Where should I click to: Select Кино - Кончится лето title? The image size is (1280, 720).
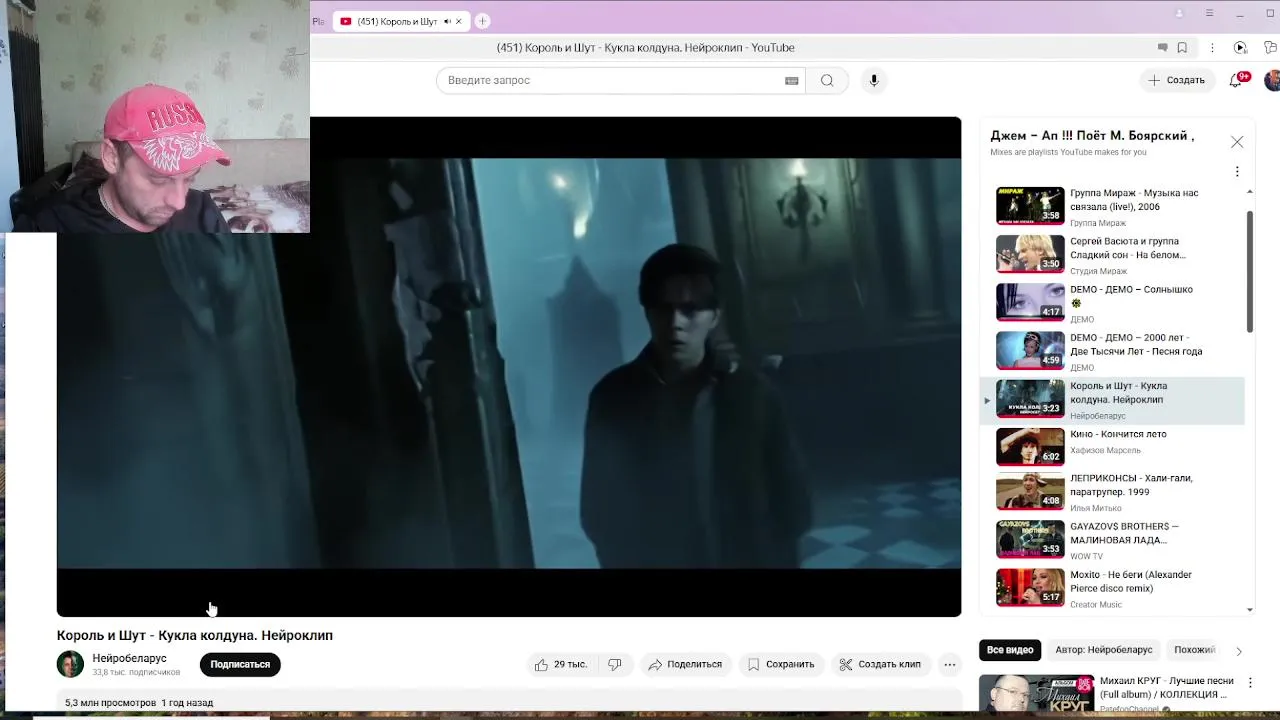click(x=1118, y=434)
